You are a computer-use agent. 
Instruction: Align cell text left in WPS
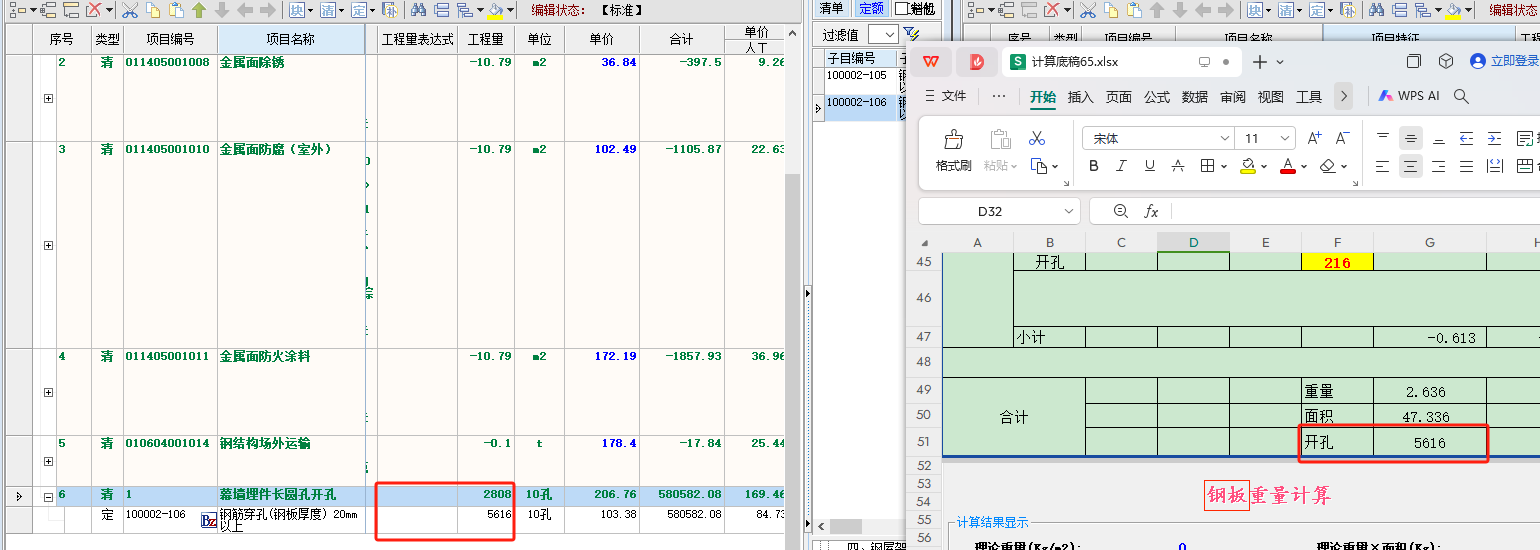[x=1383, y=166]
